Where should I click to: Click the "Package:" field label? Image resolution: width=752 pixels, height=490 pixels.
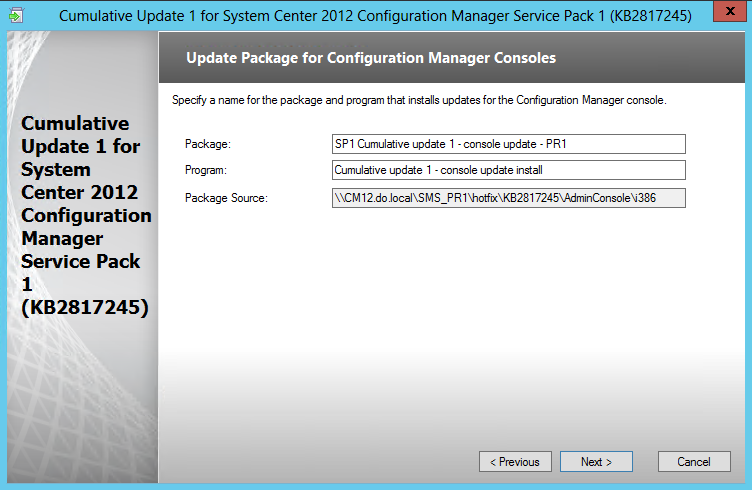point(208,144)
